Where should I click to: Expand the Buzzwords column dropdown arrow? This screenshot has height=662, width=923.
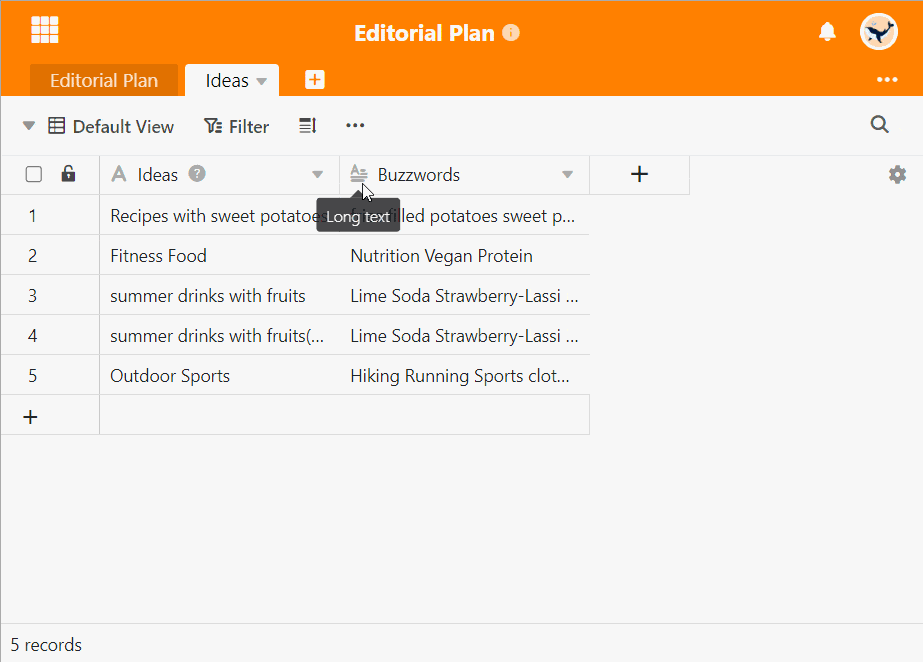[x=567, y=175]
